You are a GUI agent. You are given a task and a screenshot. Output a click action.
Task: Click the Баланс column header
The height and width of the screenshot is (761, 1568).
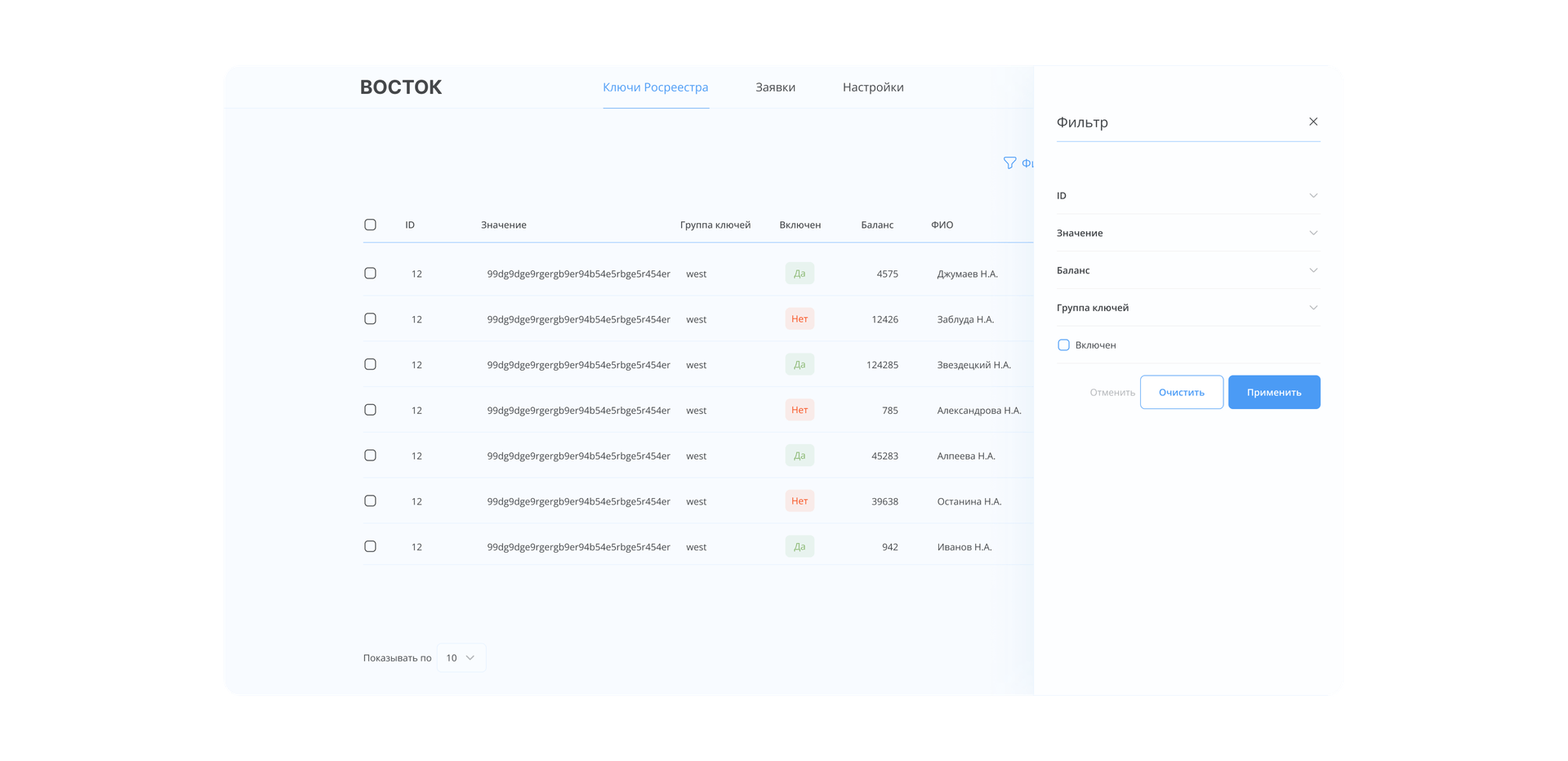coord(877,225)
